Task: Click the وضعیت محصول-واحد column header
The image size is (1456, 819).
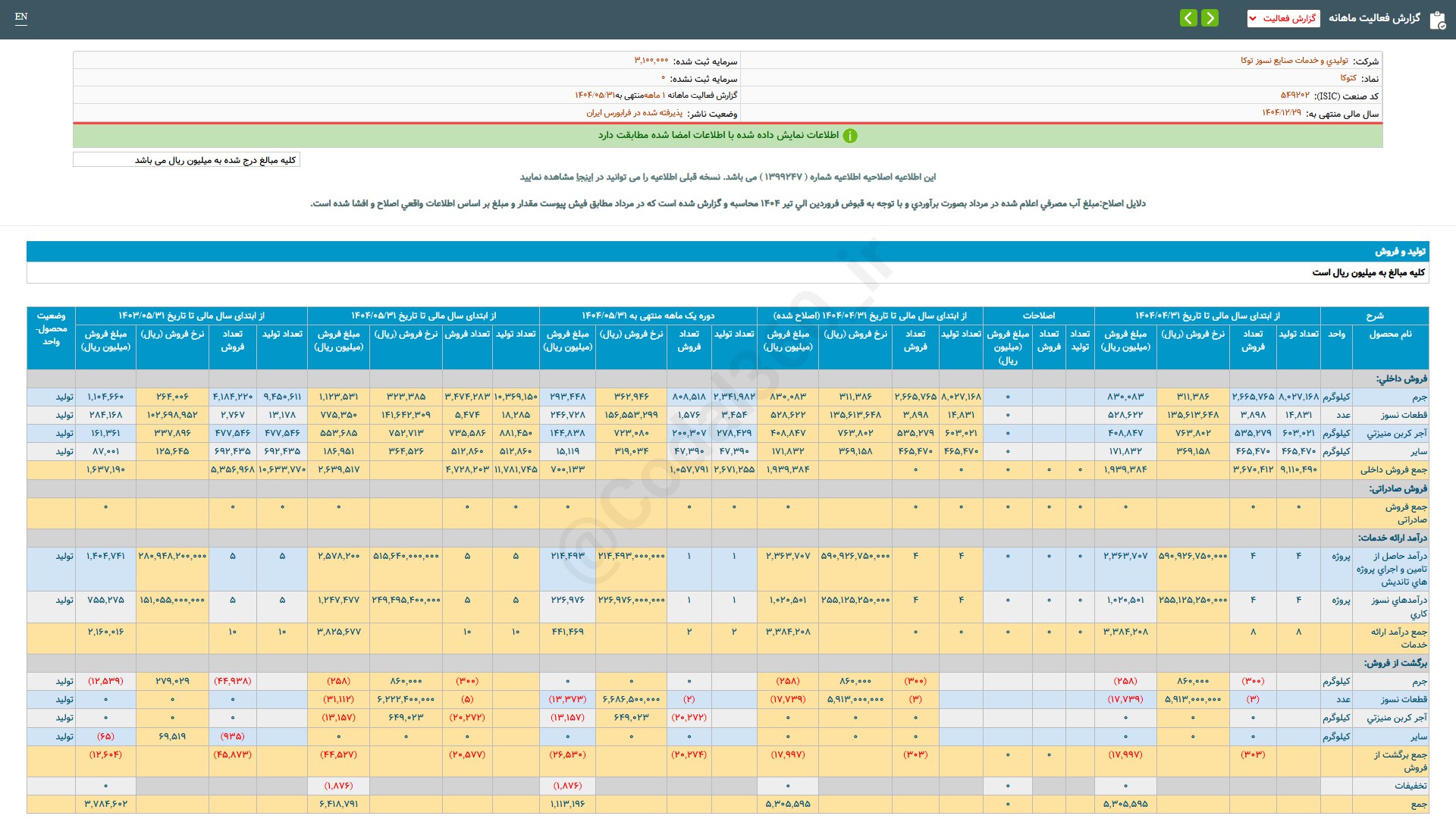Action: pyautogui.click(x=51, y=329)
